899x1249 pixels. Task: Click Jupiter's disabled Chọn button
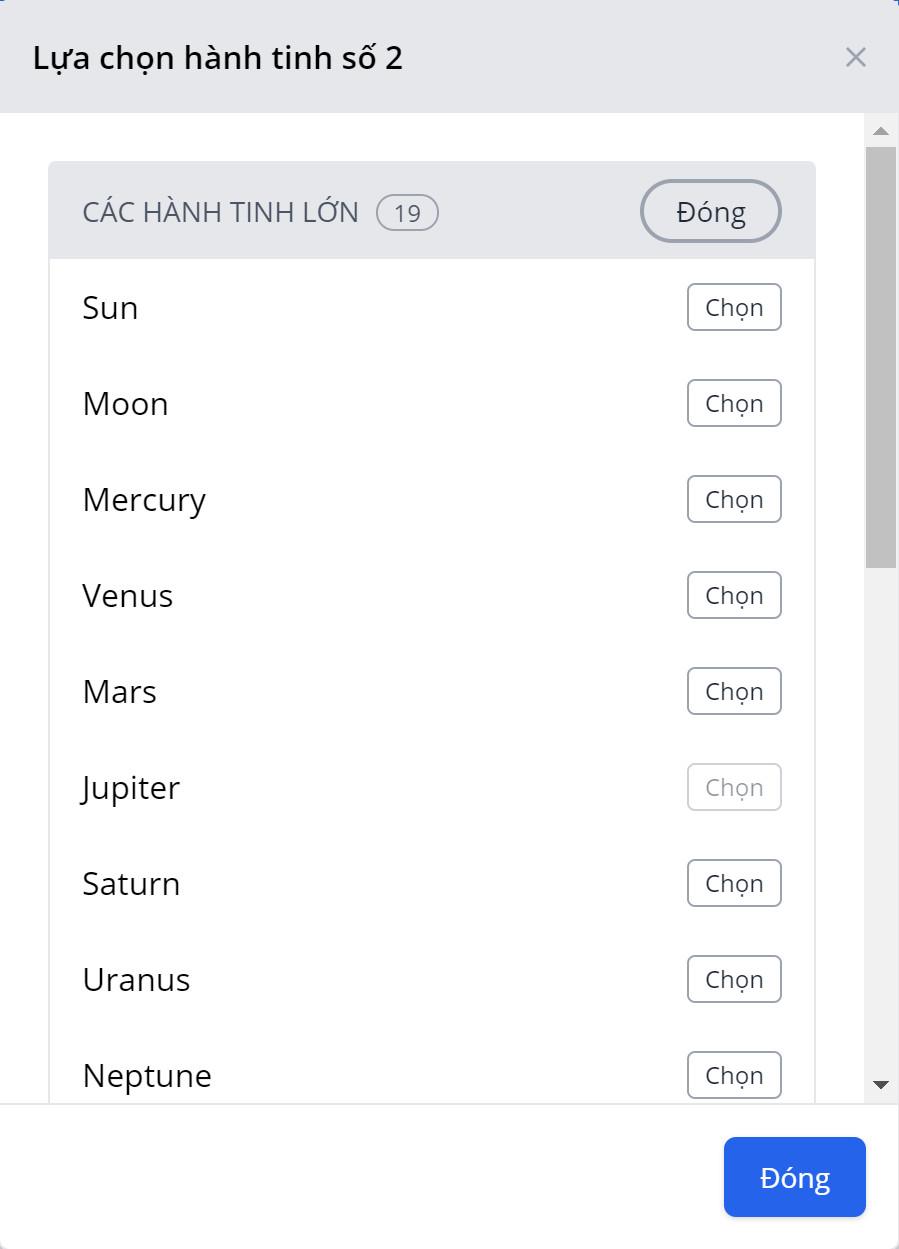pyautogui.click(x=734, y=787)
